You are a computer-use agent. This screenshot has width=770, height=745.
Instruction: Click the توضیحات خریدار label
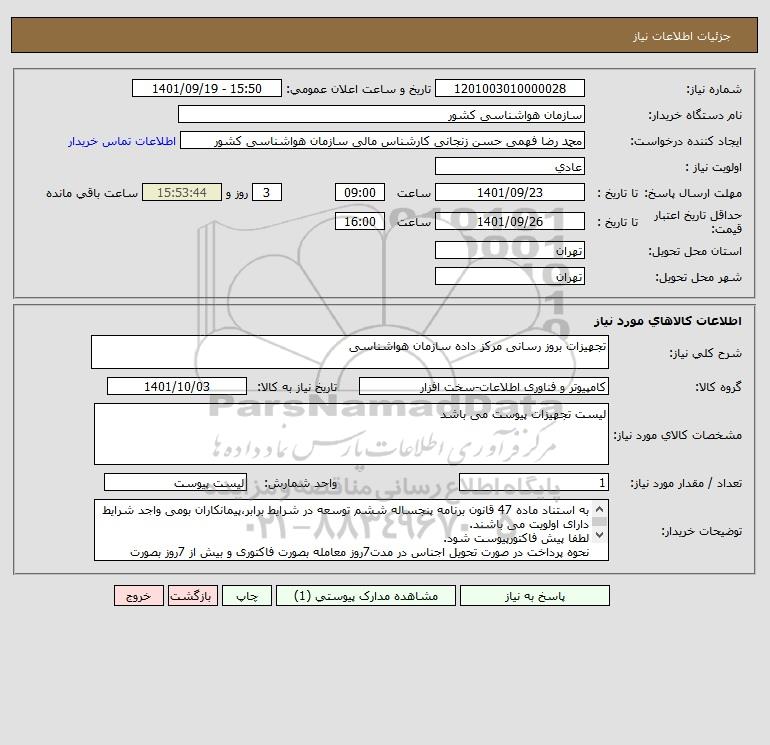pos(701,531)
